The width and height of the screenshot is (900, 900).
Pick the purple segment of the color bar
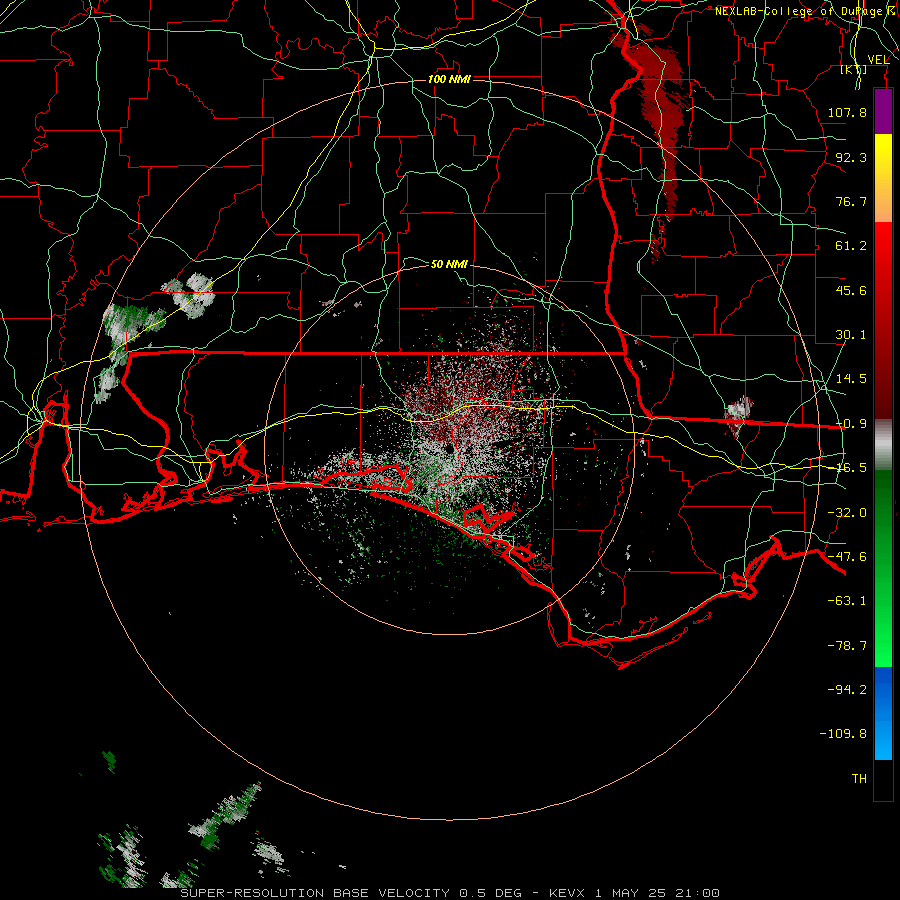(x=883, y=112)
